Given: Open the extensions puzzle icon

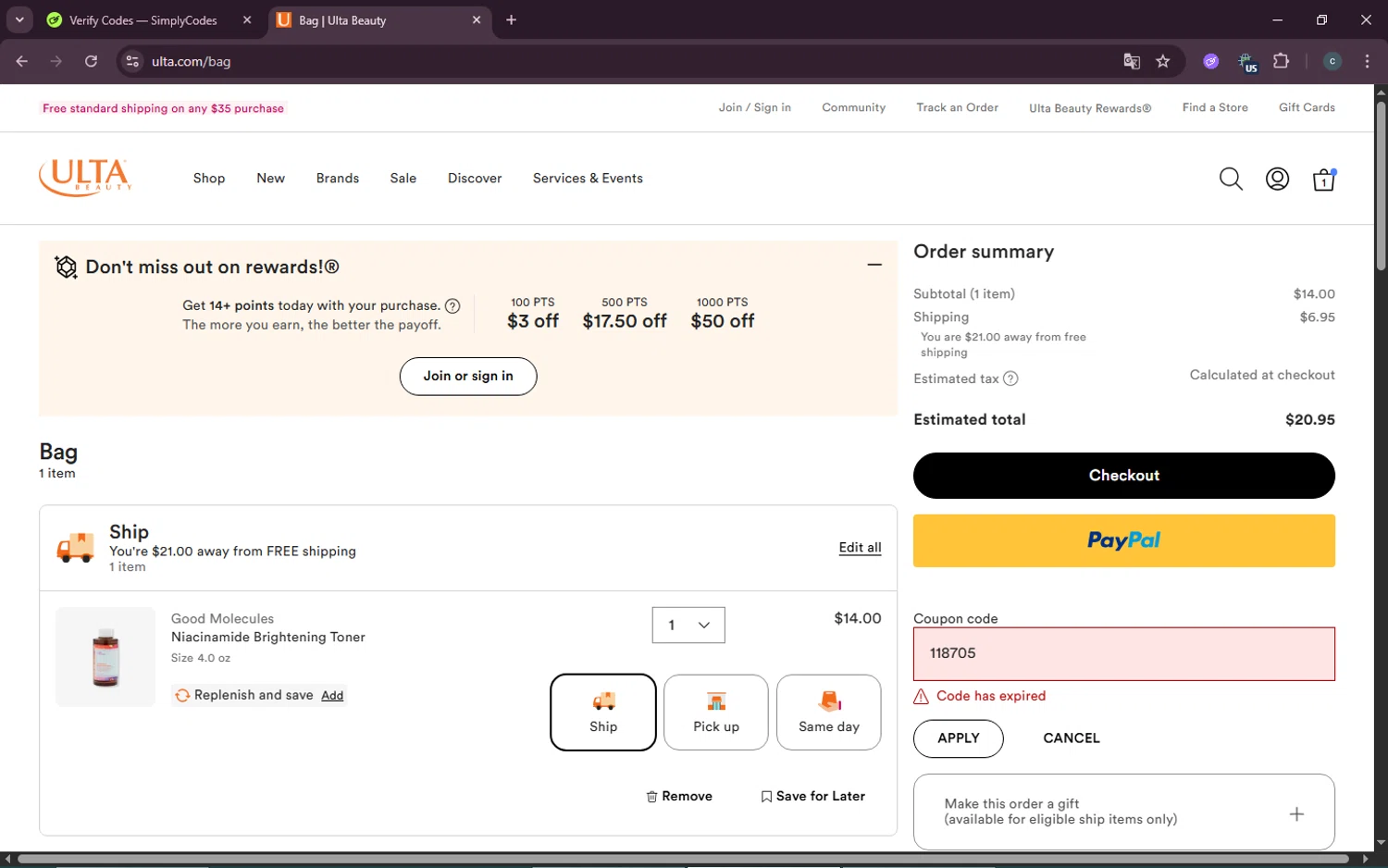Looking at the screenshot, I should click(1281, 61).
